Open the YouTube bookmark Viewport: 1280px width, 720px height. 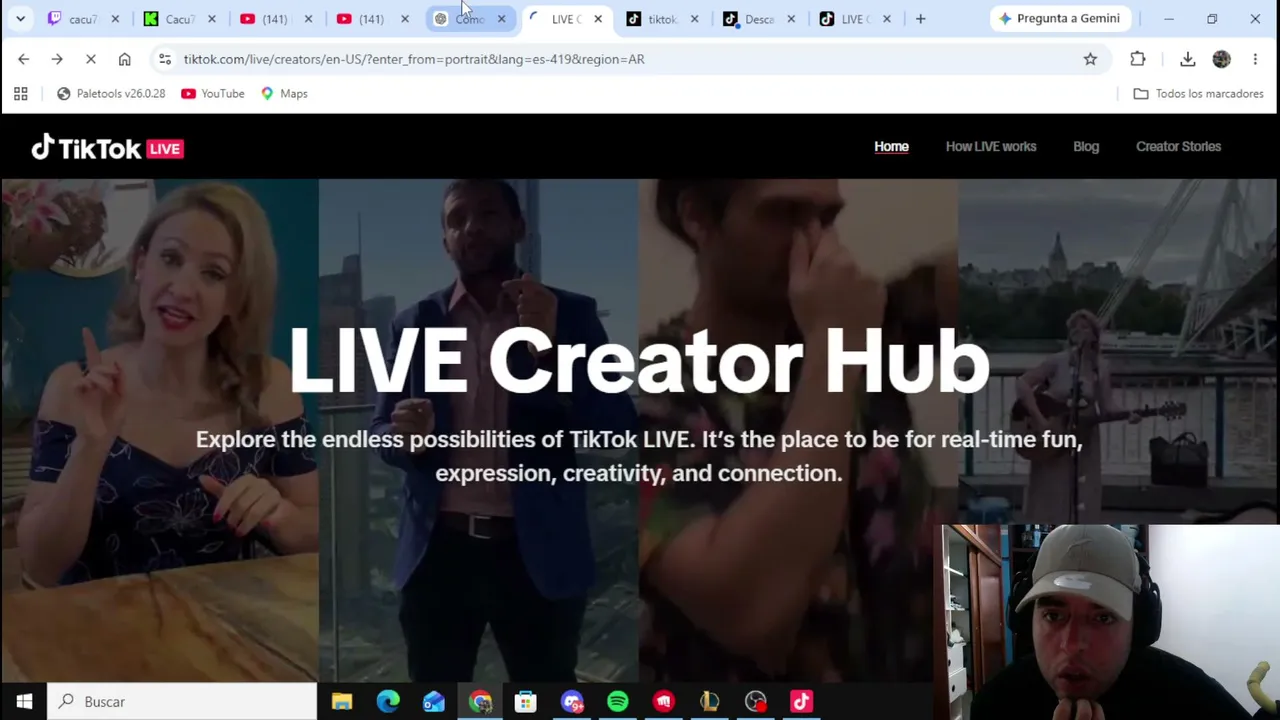[213, 93]
